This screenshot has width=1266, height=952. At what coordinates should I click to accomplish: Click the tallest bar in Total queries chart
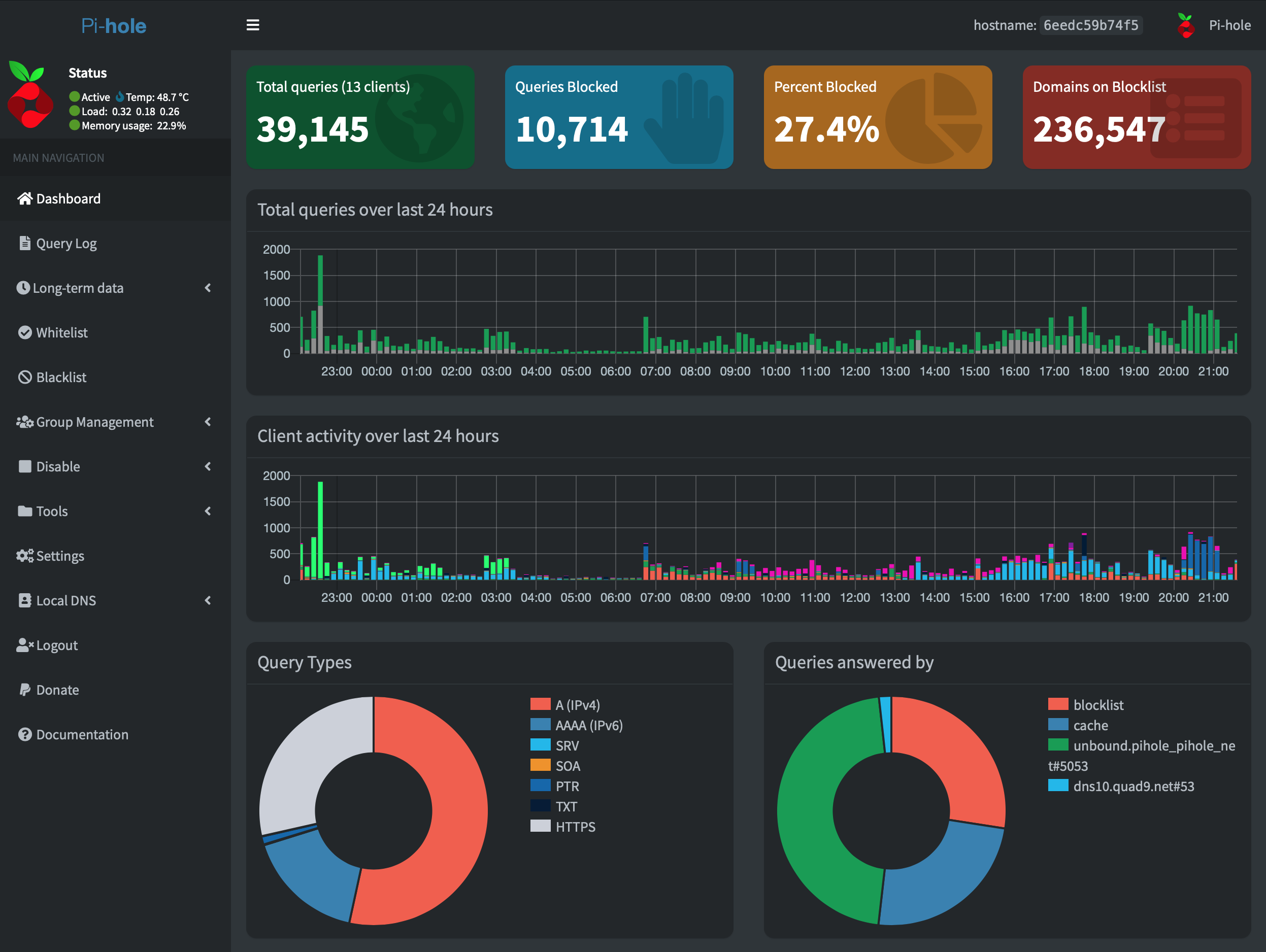(320, 304)
